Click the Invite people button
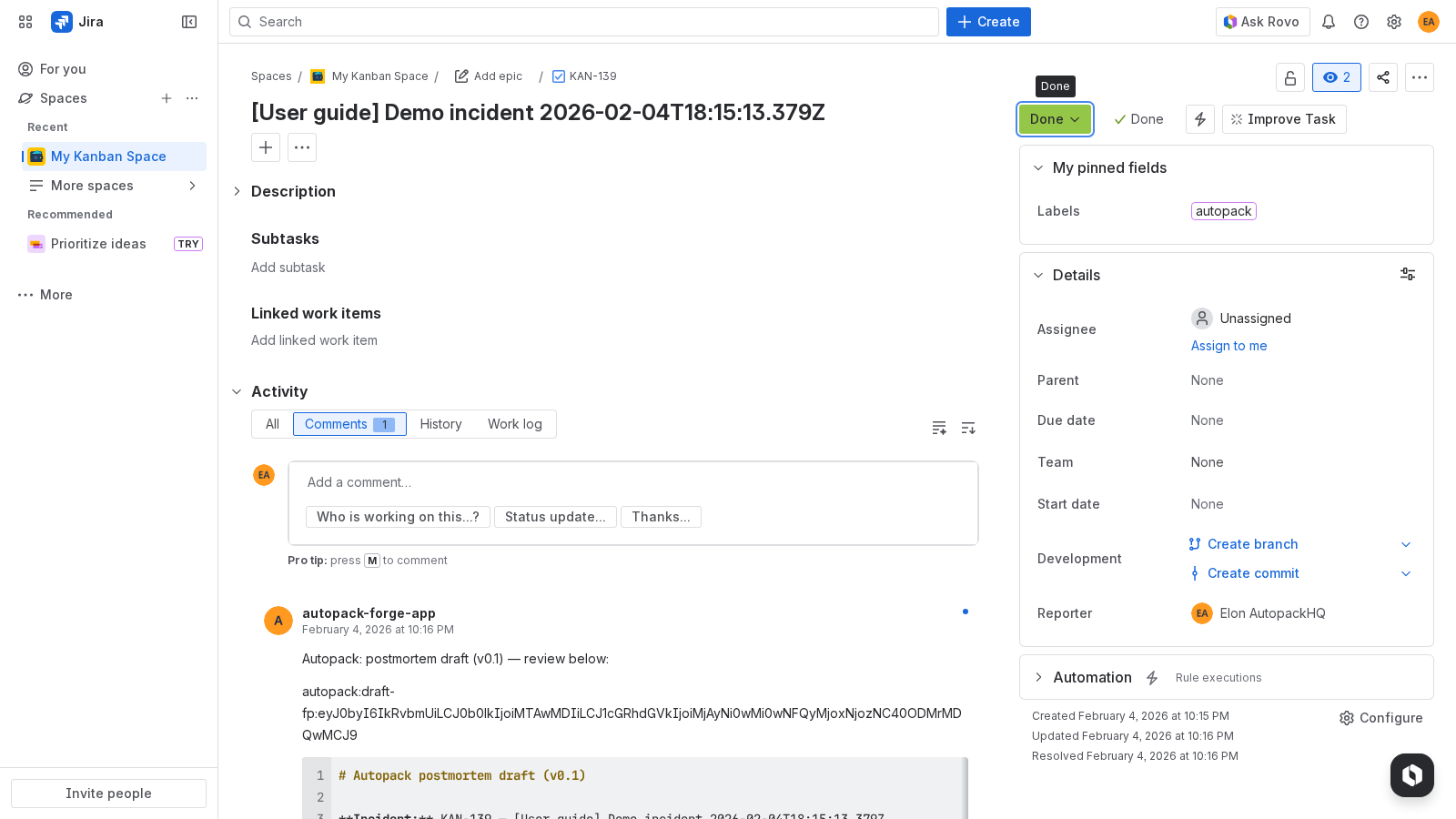Viewport: 1456px width, 819px height. click(108, 793)
